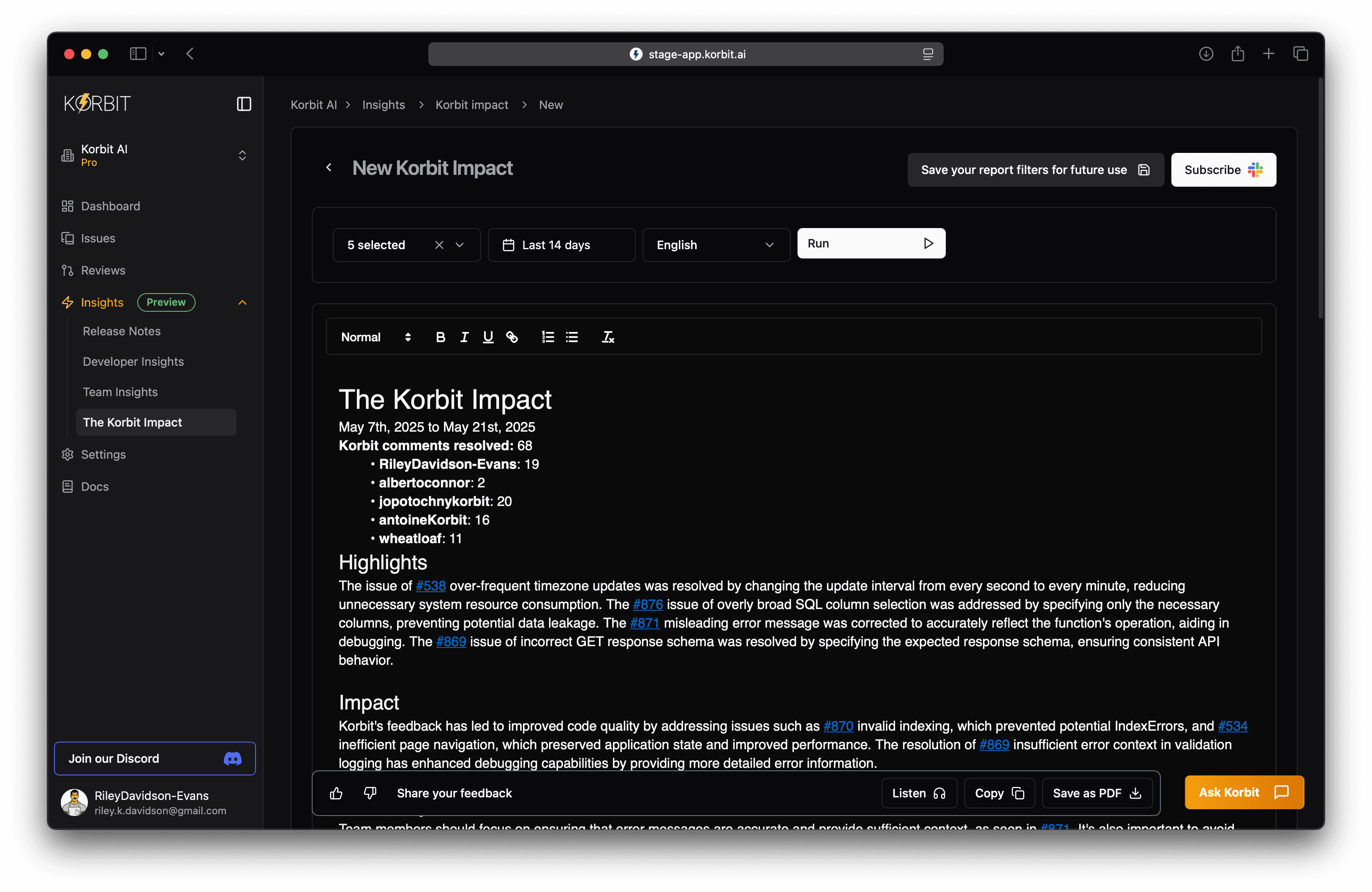Clear the 5 selected filter
Image resolution: width=1372 pixels, height=892 pixels.
click(439, 245)
